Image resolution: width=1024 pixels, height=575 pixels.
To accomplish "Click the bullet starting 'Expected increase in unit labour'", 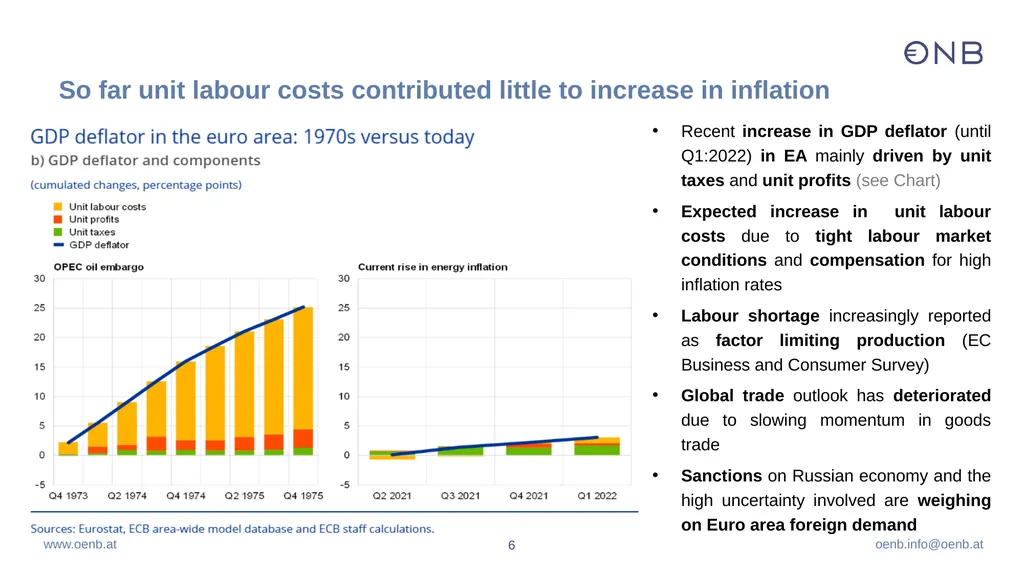I will point(835,248).
